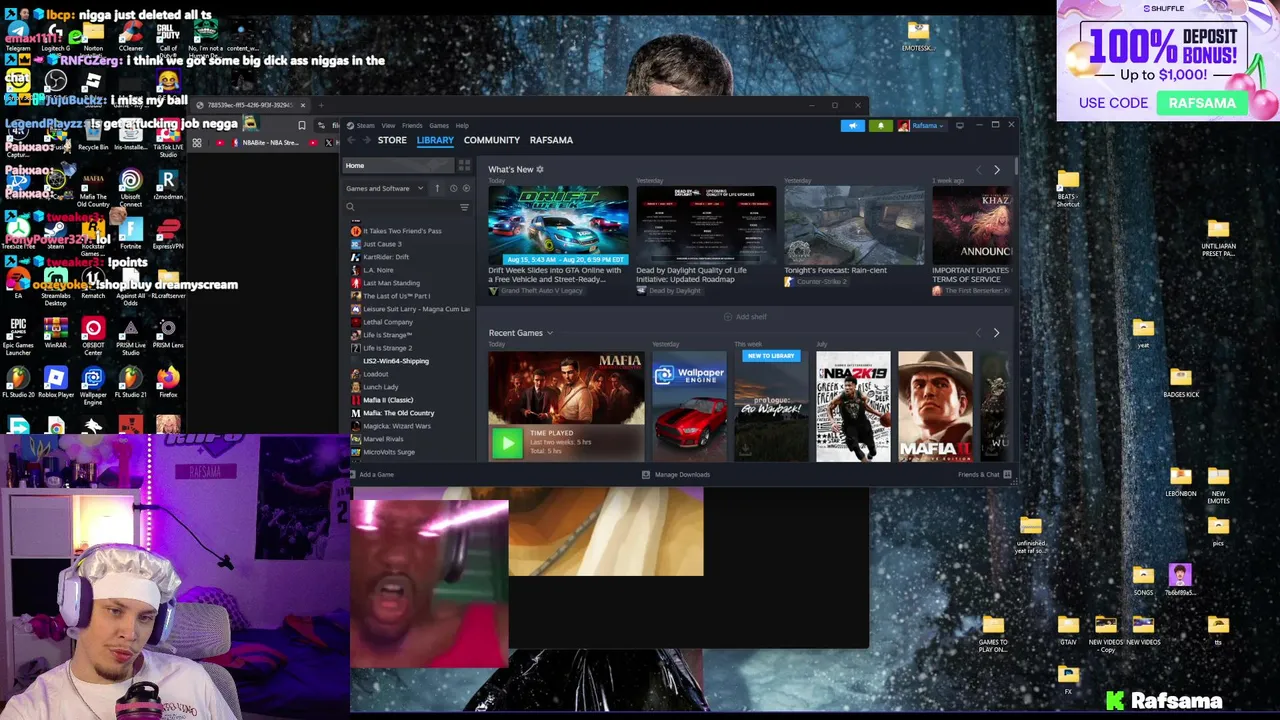Click bookmark icon in browser address bar

point(301,125)
